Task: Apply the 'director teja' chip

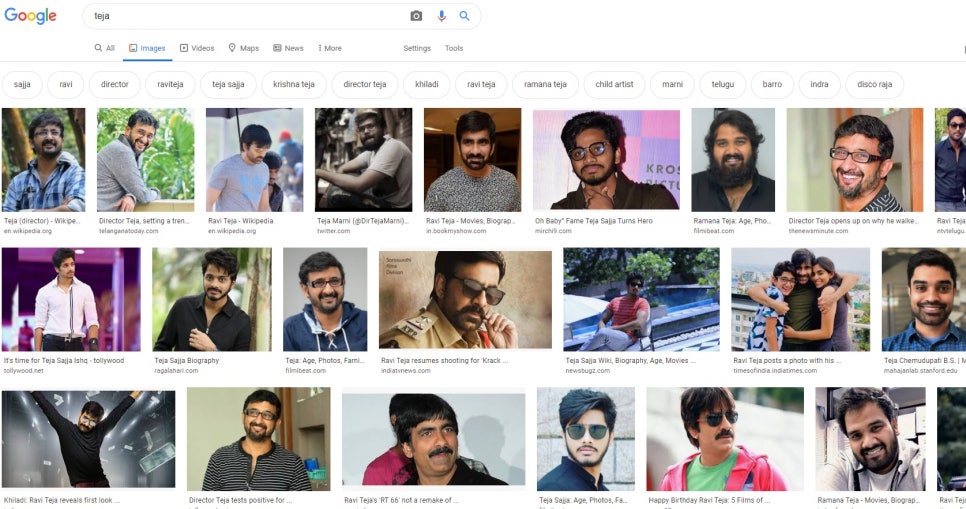Action: 365,84
